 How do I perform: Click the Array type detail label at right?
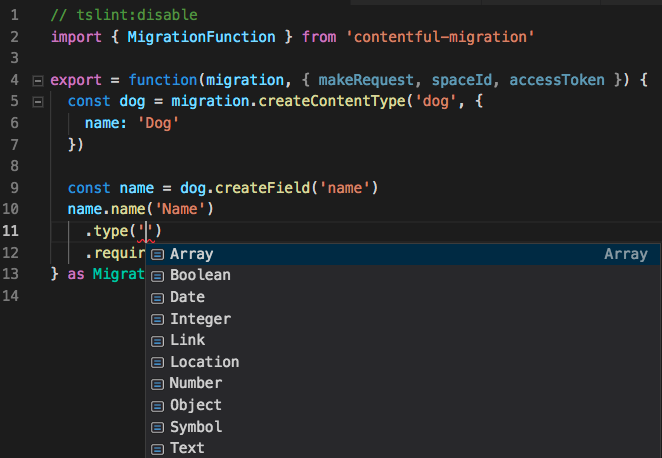tap(625, 254)
